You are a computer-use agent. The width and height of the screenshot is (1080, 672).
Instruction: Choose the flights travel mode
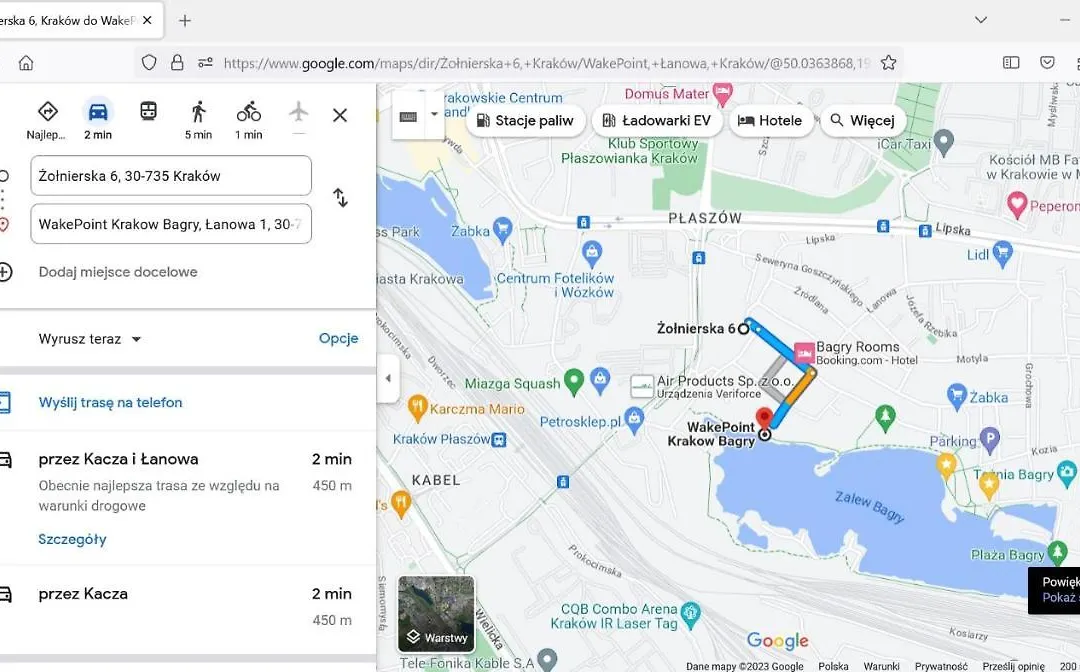click(298, 111)
